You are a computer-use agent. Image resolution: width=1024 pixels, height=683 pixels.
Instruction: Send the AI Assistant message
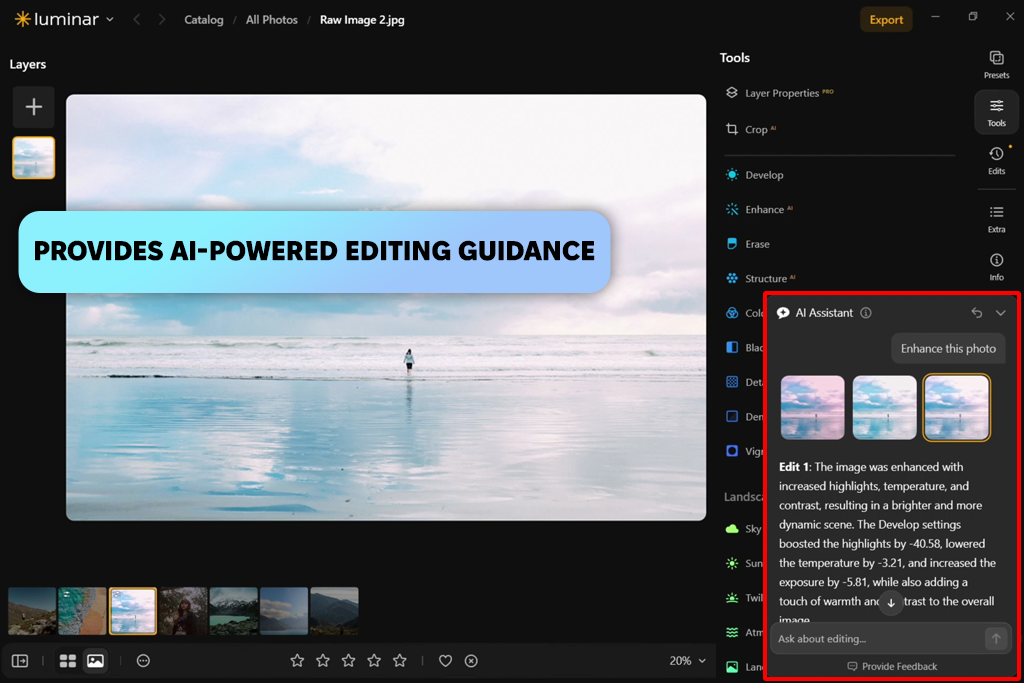(x=996, y=639)
